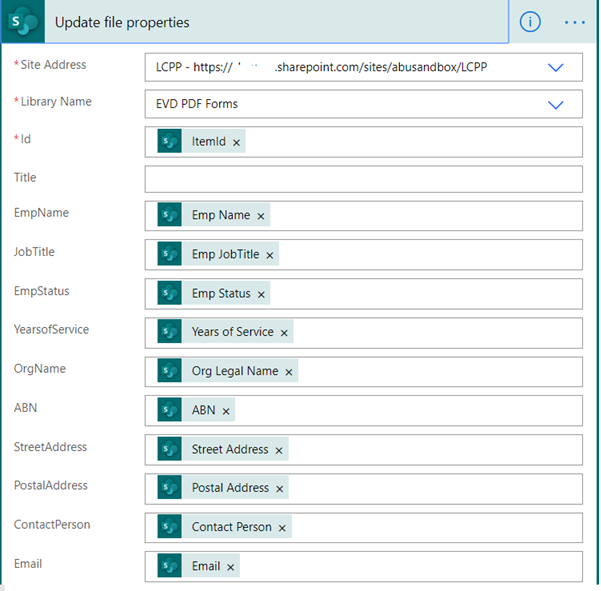Image resolution: width=601 pixels, height=591 pixels.
Task: Click the SharePoint icon on Years of Service token
Action: [169, 332]
